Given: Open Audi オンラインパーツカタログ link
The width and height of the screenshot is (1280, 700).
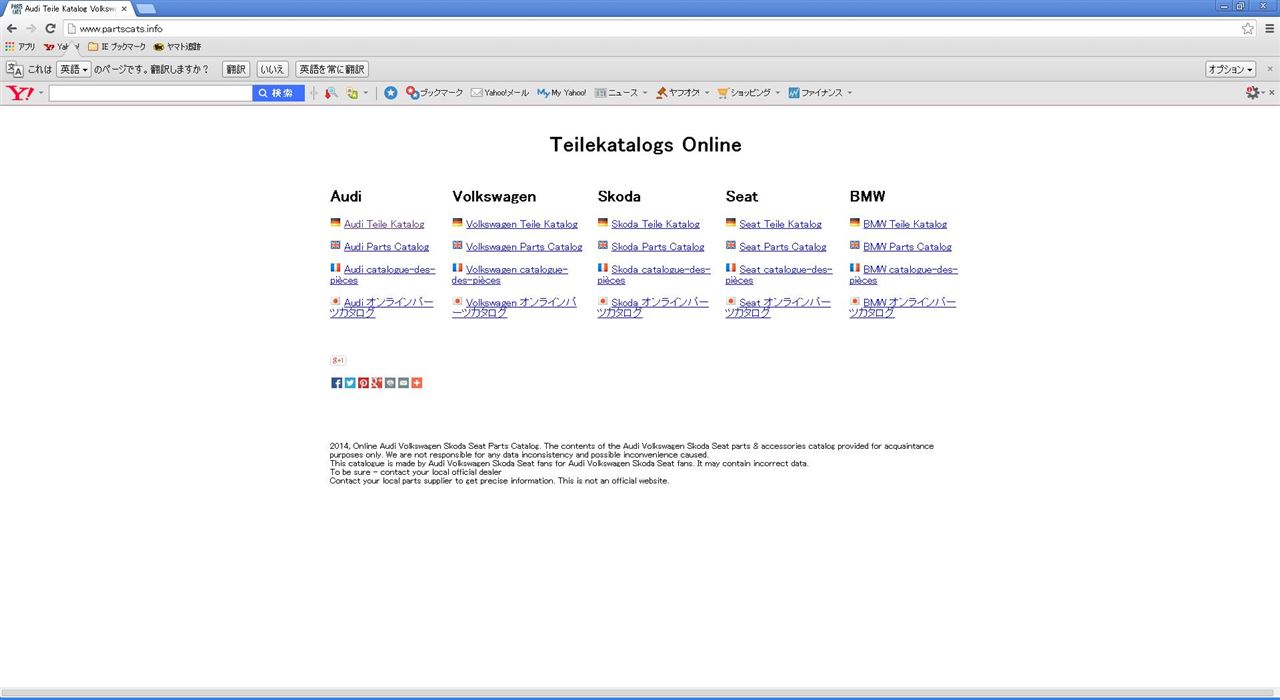Looking at the screenshot, I should [382, 308].
